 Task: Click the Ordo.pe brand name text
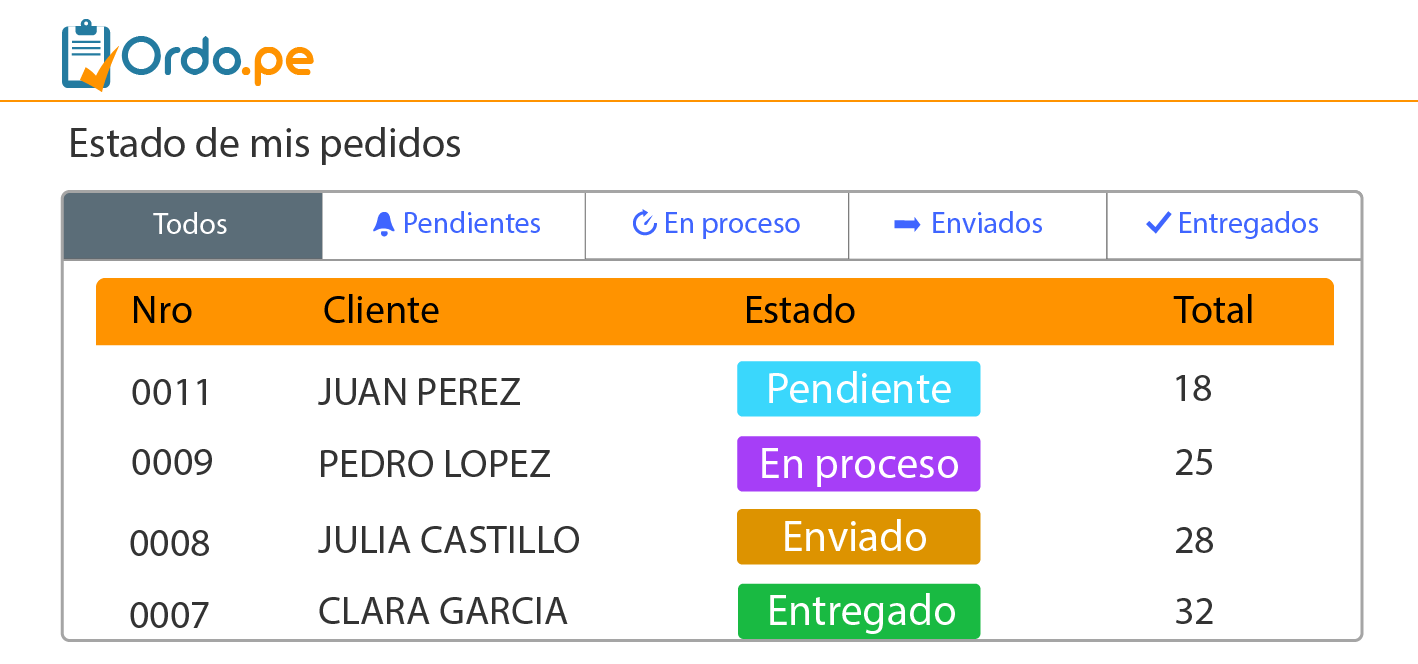218,60
